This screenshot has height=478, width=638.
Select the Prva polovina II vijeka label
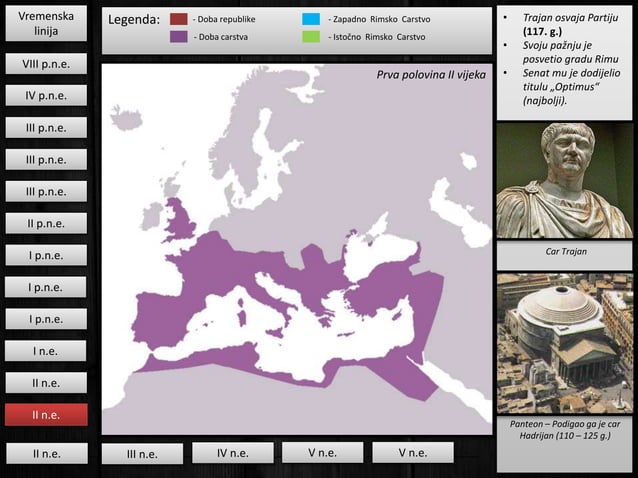[x=430, y=75]
